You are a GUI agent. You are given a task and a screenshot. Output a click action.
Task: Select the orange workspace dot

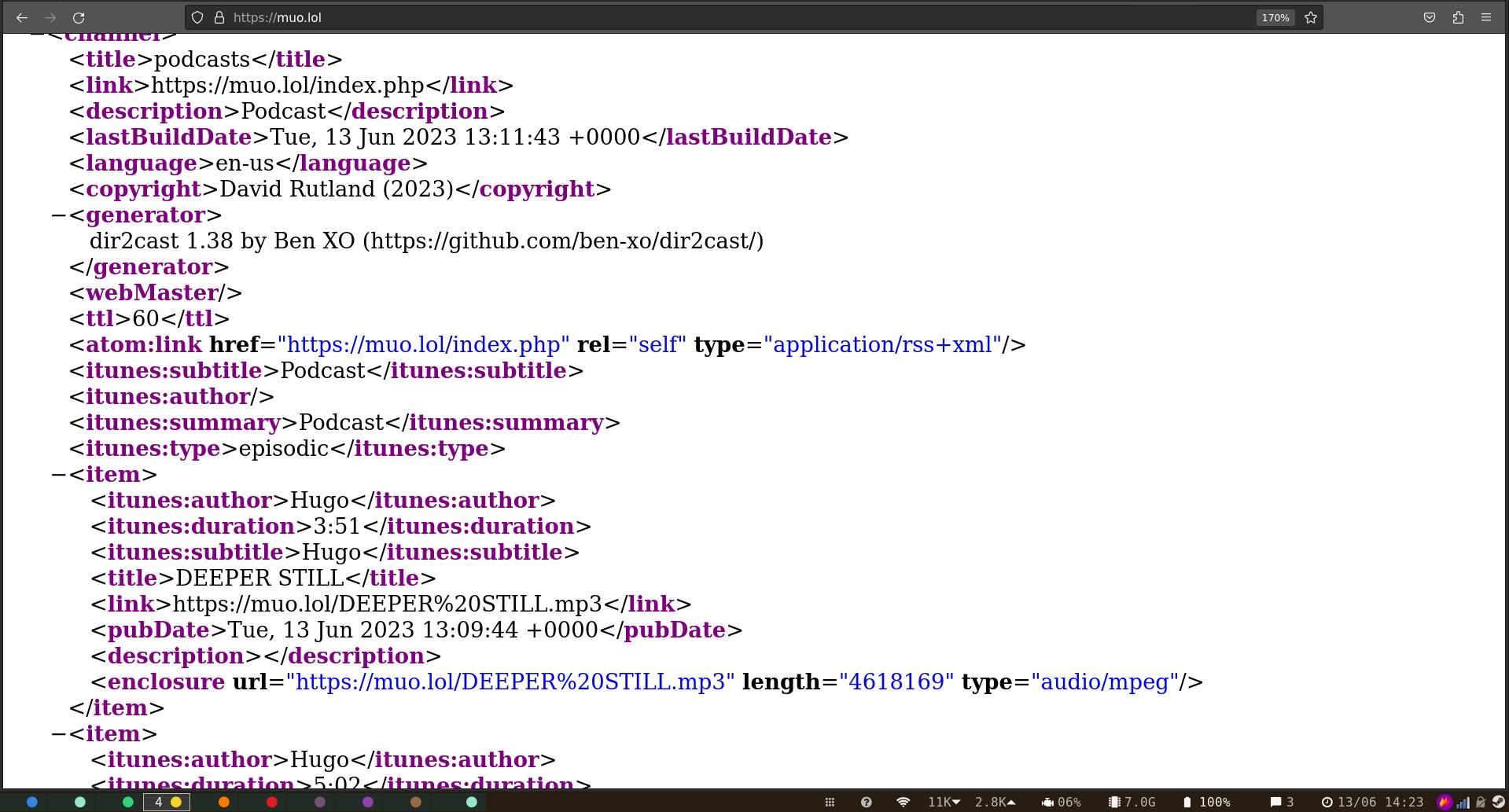(223, 802)
